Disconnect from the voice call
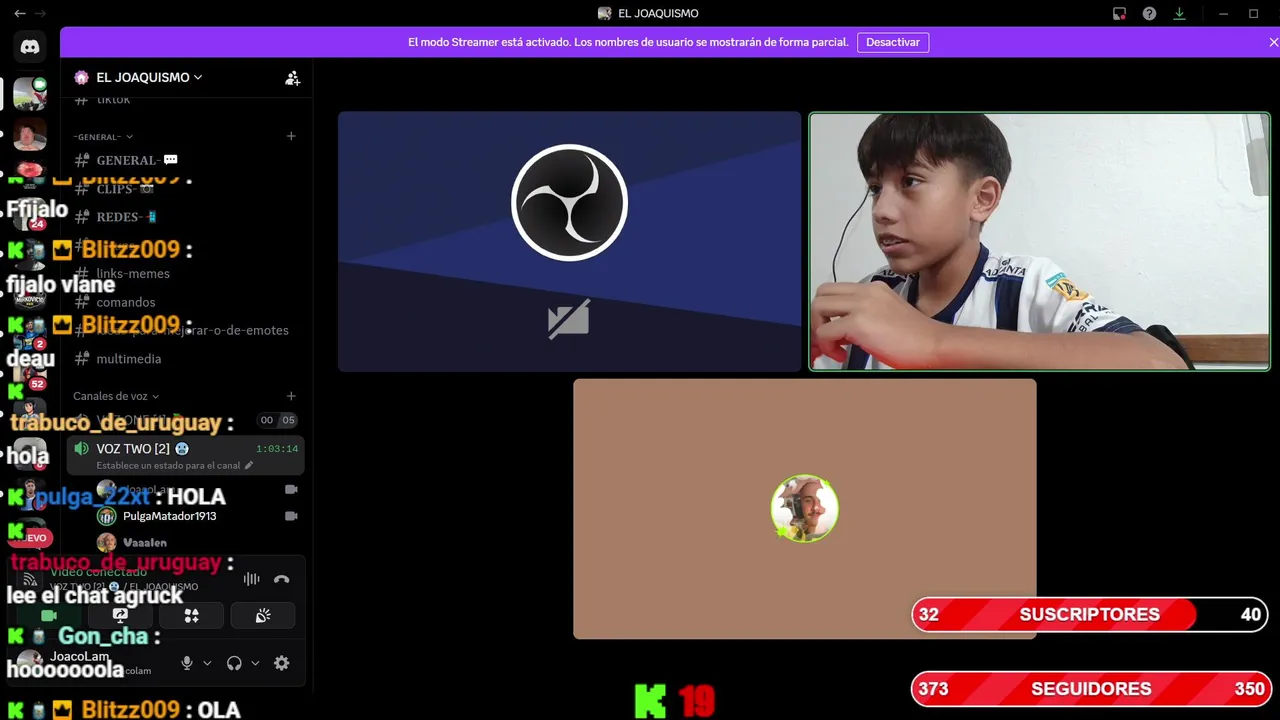This screenshot has height=720, width=1280. [x=282, y=579]
